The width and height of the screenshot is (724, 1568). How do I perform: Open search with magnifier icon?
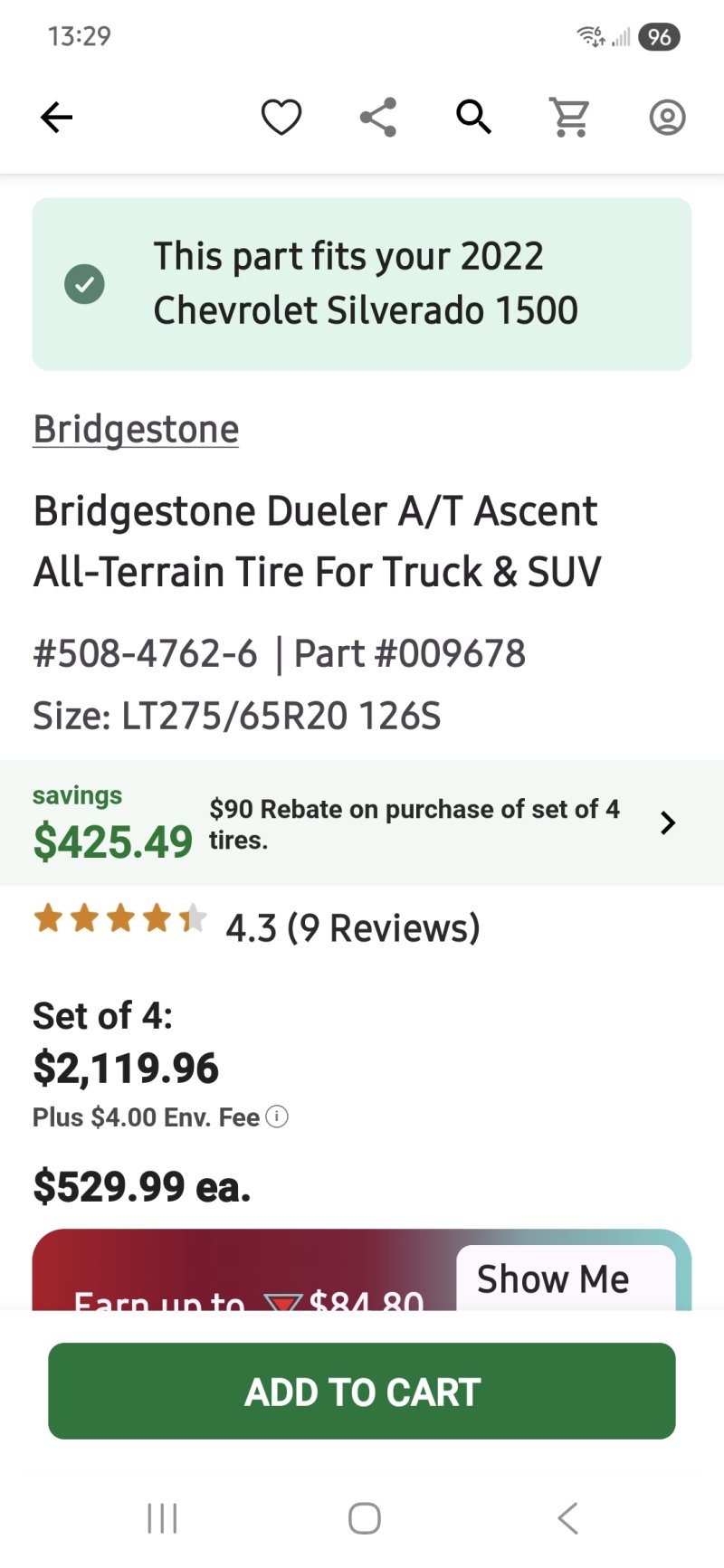474,118
